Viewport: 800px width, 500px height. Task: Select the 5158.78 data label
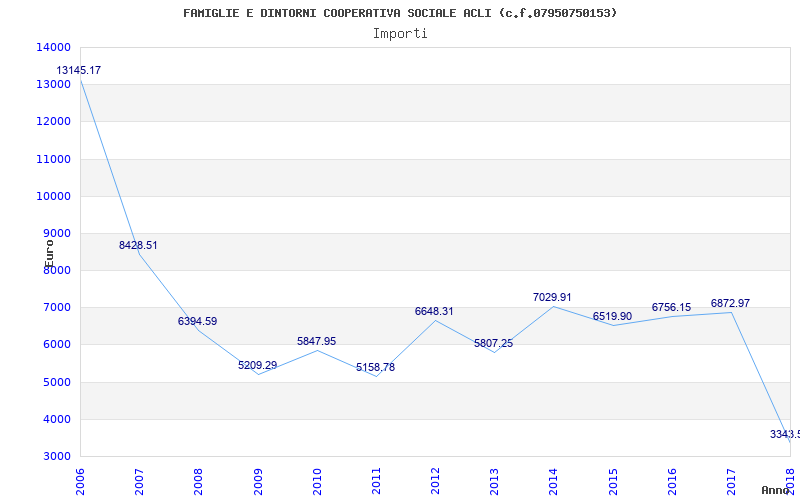tap(376, 367)
